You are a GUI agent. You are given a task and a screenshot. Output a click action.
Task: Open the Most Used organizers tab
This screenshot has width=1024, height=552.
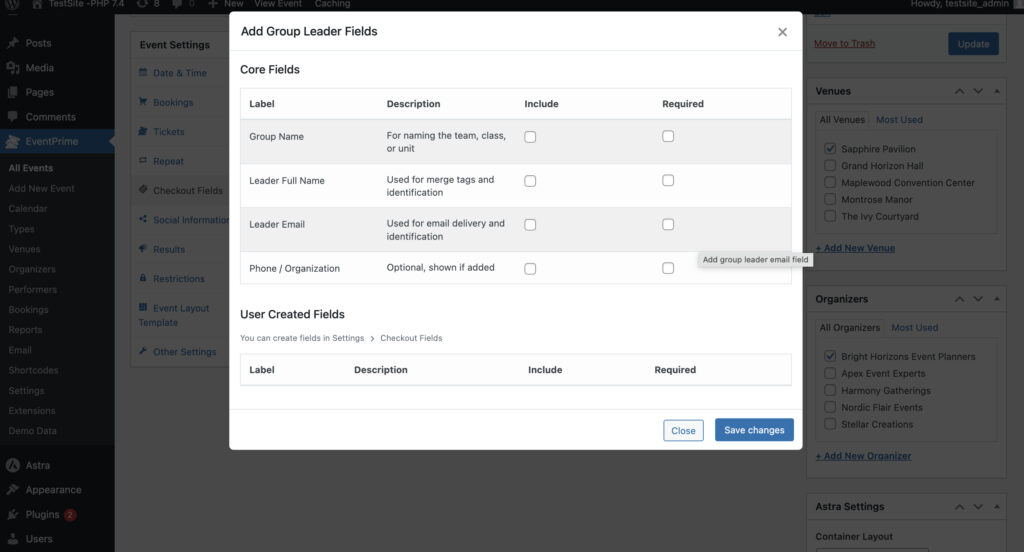point(914,328)
